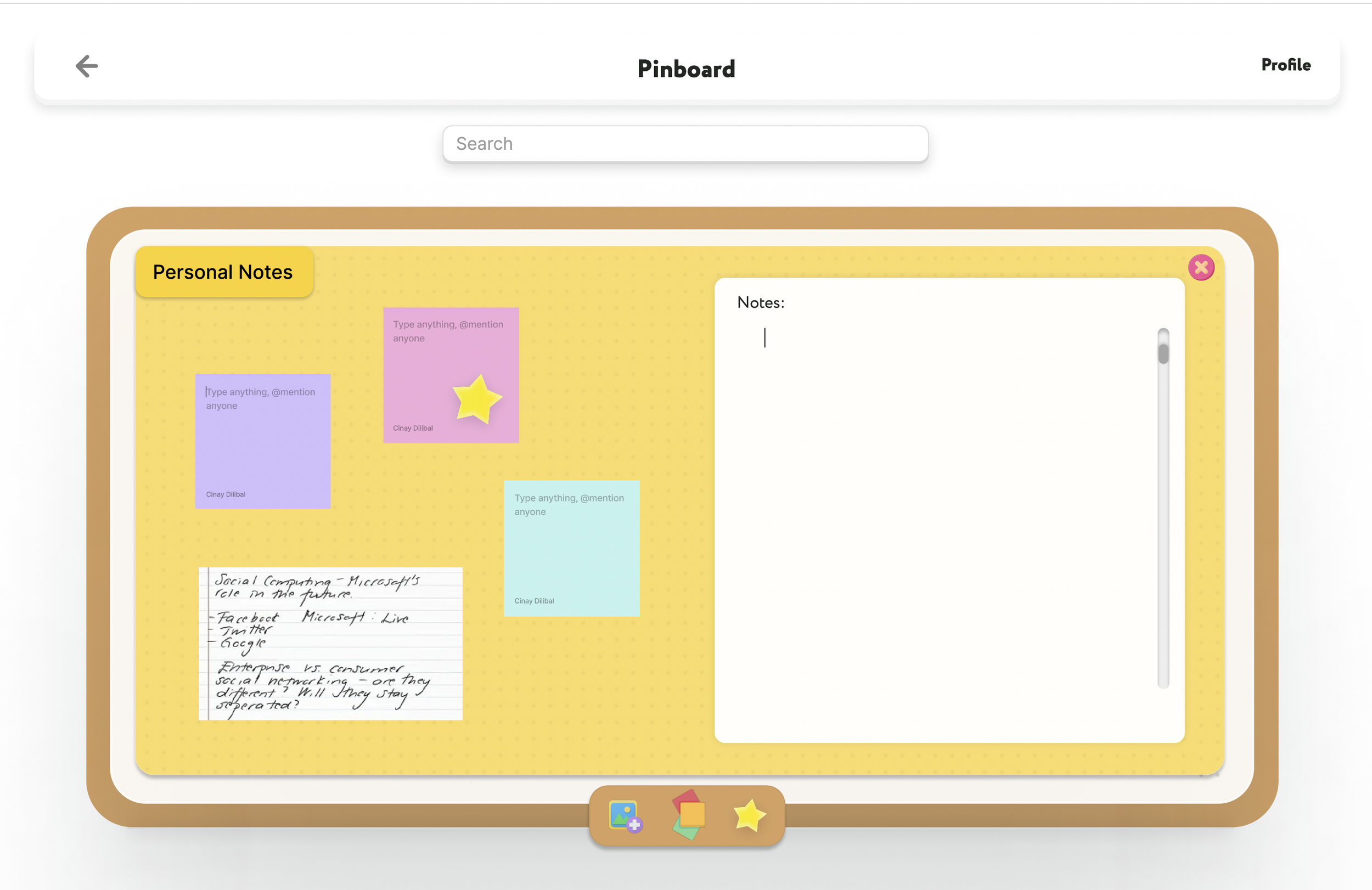Click the add image icon in the toolbar

[625, 815]
